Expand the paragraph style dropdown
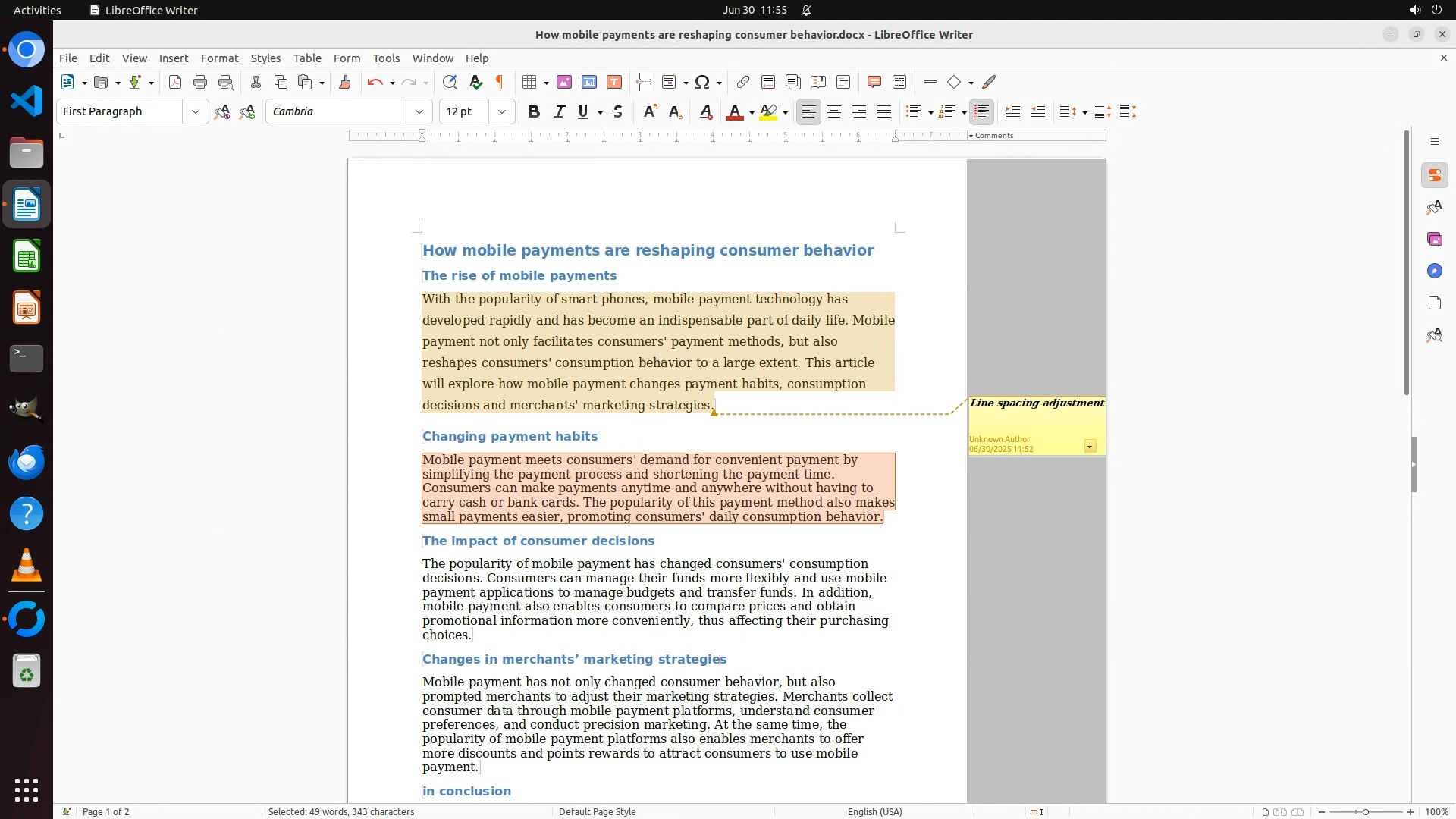 click(x=195, y=111)
